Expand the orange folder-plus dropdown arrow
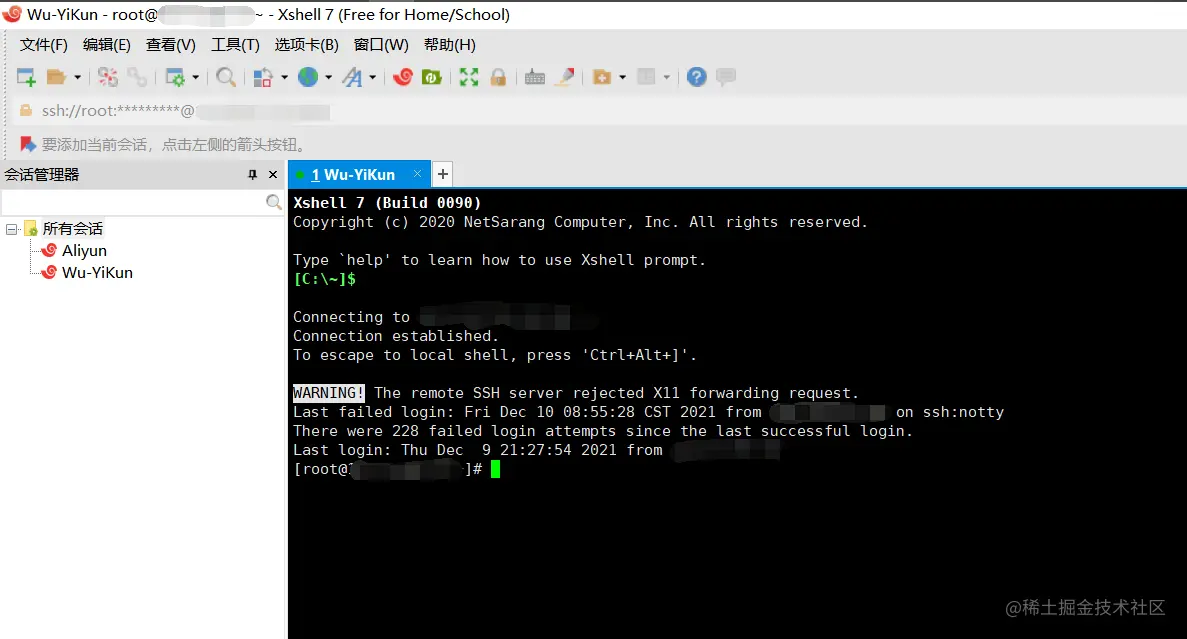Image resolution: width=1187 pixels, height=639 pixels. click(x=622, y=77)
